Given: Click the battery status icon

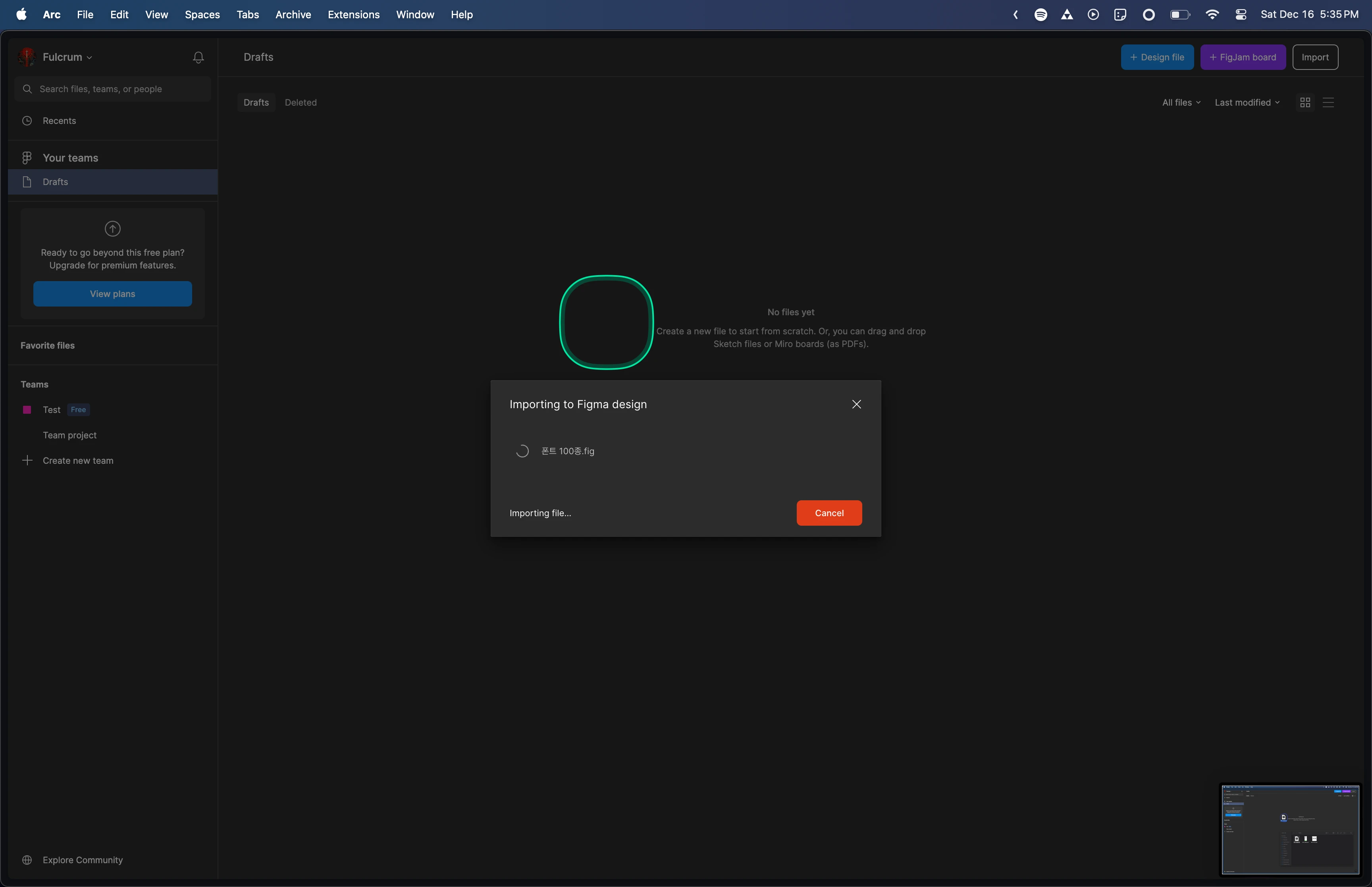Looking at the screenshot, I should 1180,14.
